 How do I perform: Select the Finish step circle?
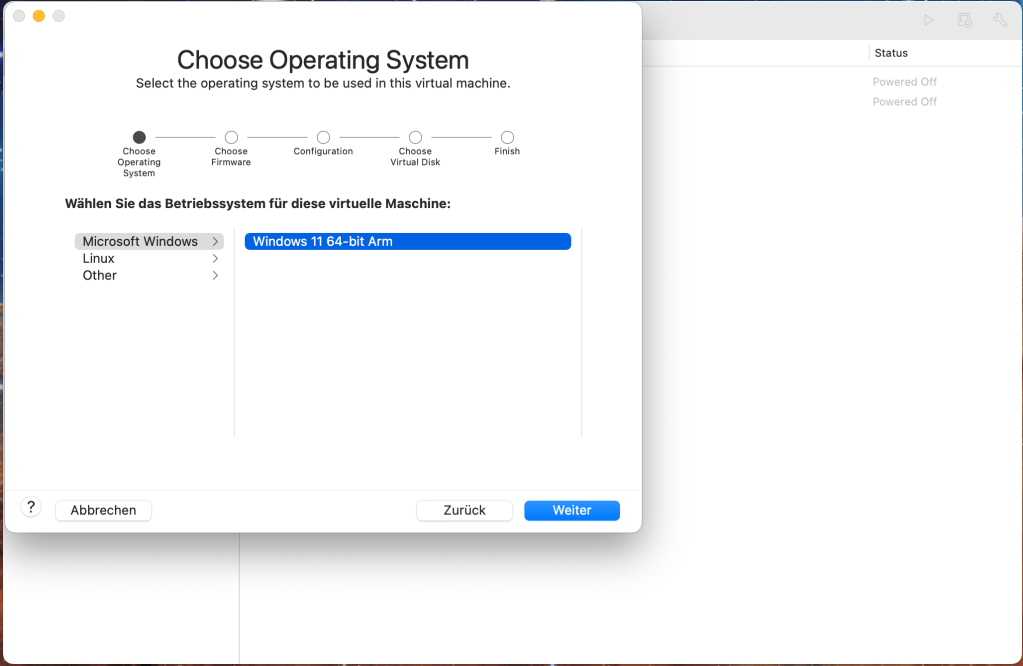(x=506, y=138)
